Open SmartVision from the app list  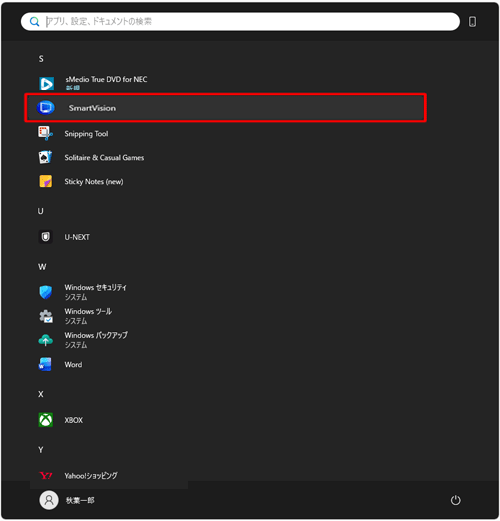point(225,108)
